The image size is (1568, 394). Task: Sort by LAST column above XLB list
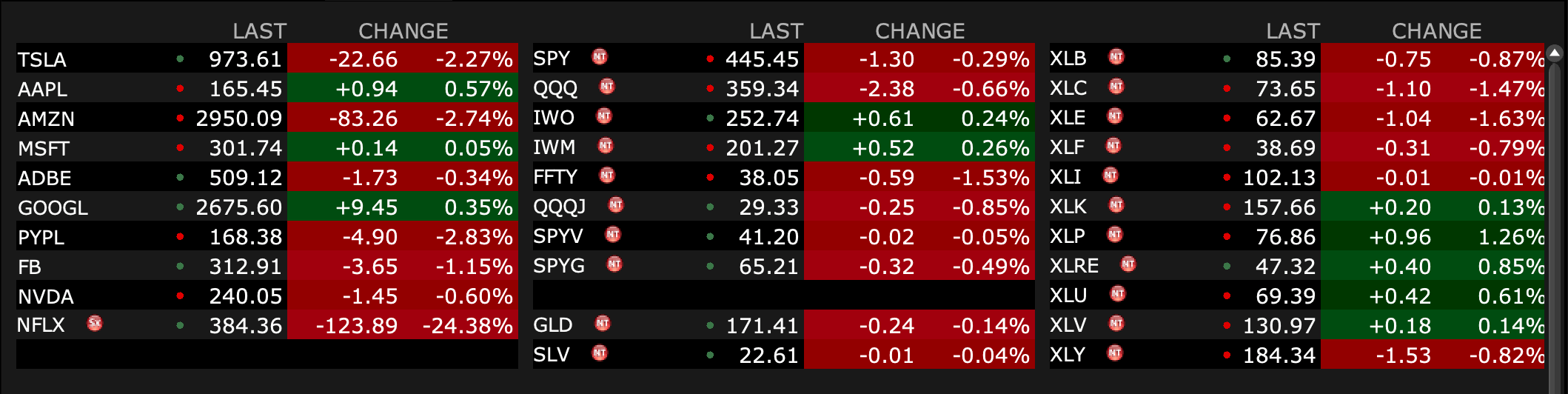(x=1293, y=31)
